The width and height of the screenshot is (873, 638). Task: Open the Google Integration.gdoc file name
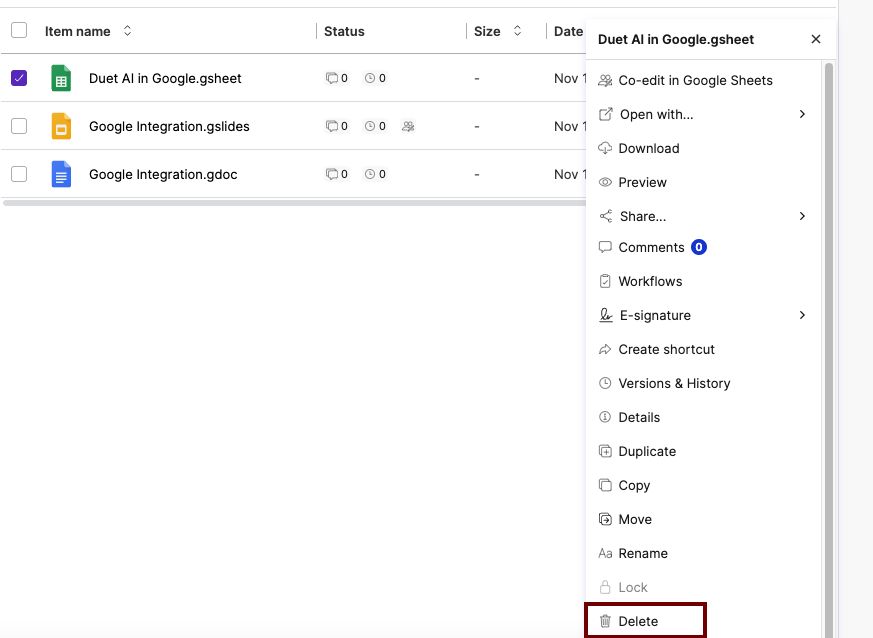pyautogui.click(x=163, y=174)
